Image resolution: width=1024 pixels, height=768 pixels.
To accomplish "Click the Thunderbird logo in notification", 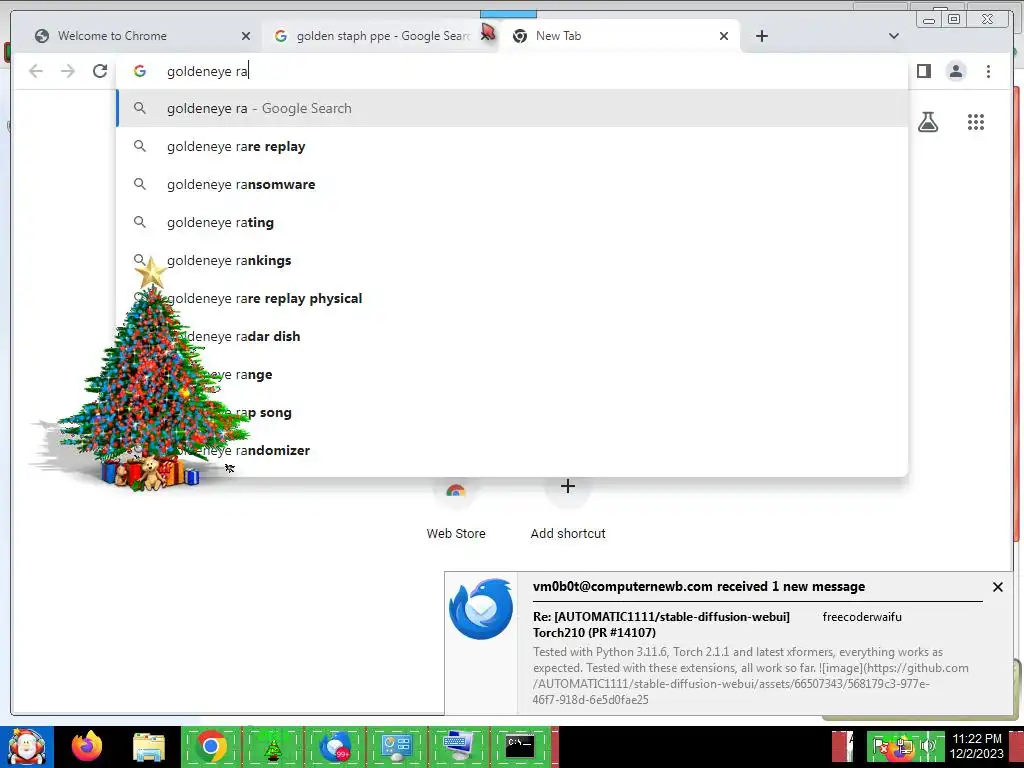I will pos(481,609).
